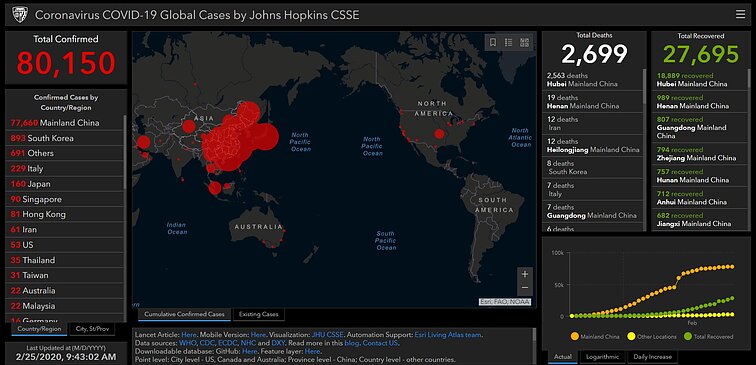Click 12 deaths Heilongjiang entry
Viewport: 756px width, 365px height.
point(594,146)
